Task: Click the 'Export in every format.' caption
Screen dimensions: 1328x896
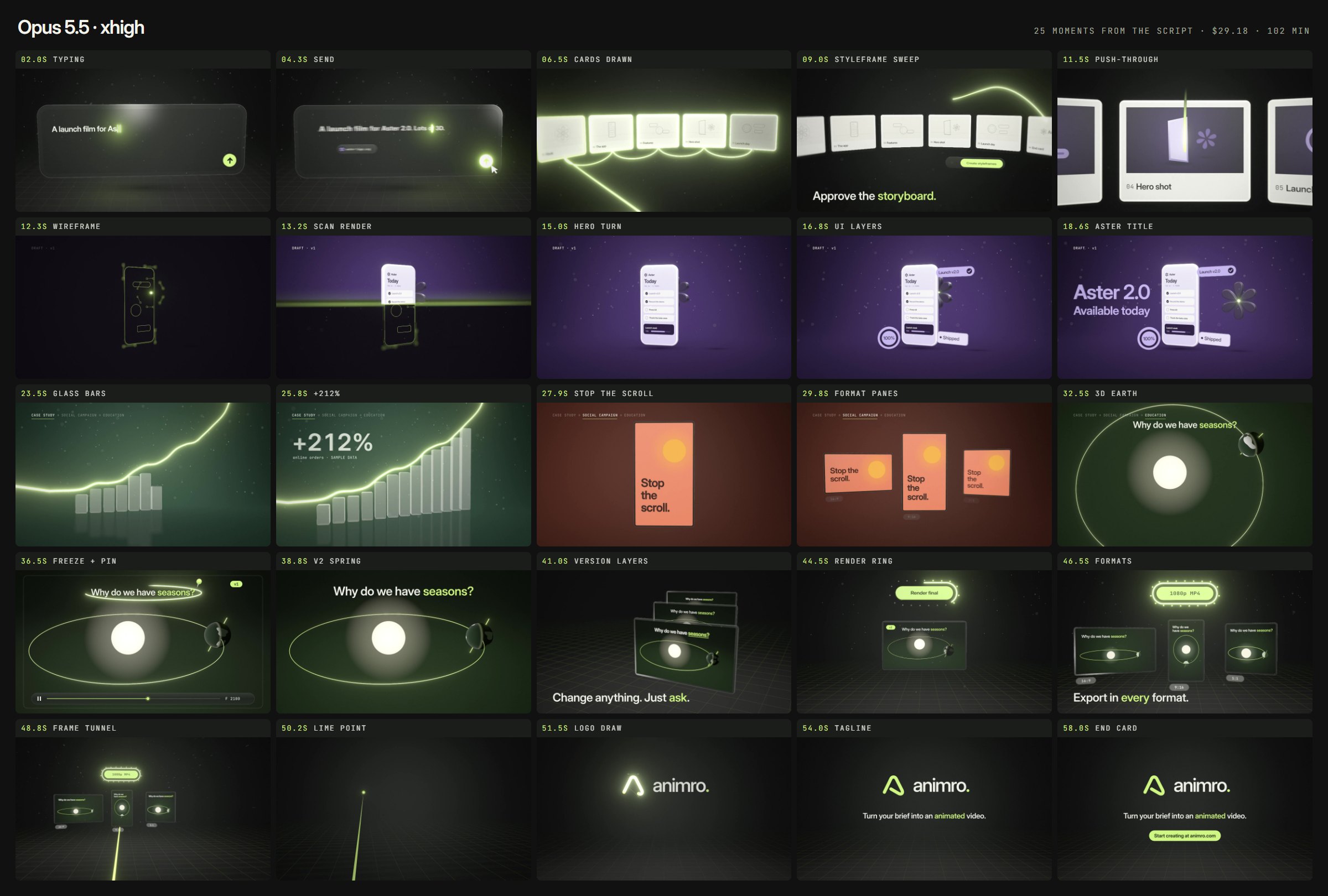Action: click(1130, 697)
